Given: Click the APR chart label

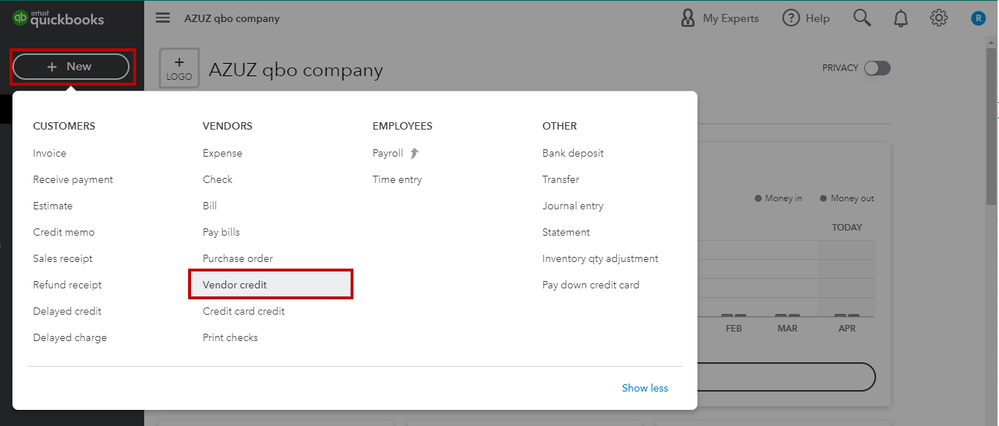Looking at the screenshot, I should pos(847,329).
